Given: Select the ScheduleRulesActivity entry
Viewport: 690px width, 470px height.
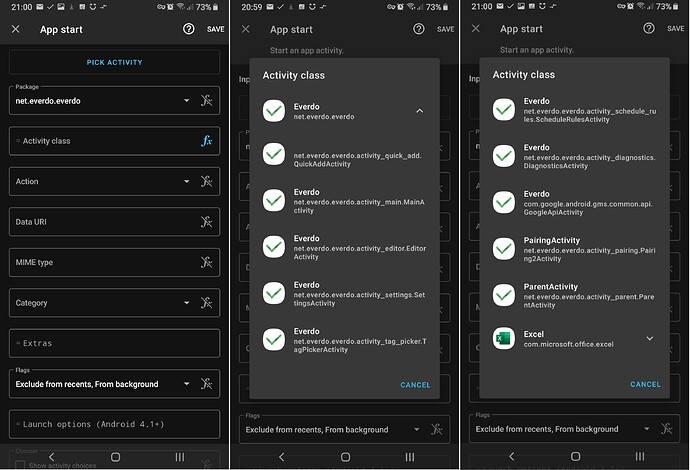Looking at the screenshot, I should 574,110.
